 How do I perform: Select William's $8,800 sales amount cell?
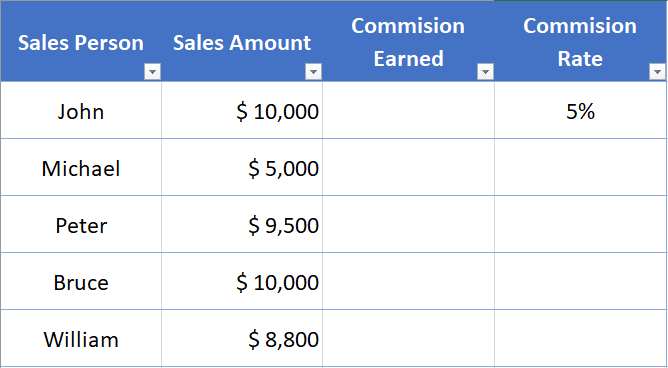click(x=242, y=339)
